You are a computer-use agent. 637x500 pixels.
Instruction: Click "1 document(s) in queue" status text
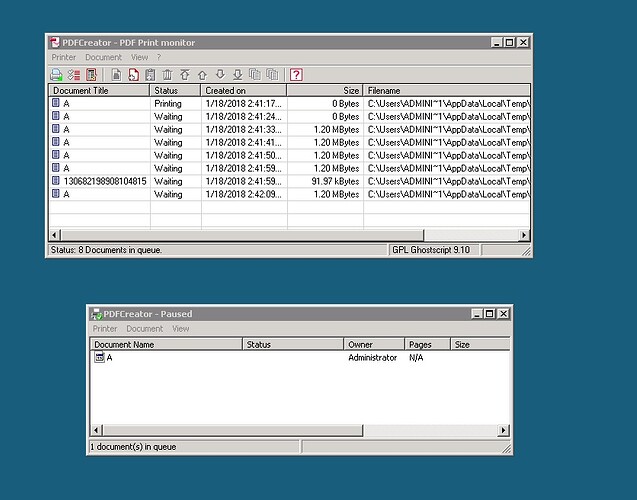(133, 447)
